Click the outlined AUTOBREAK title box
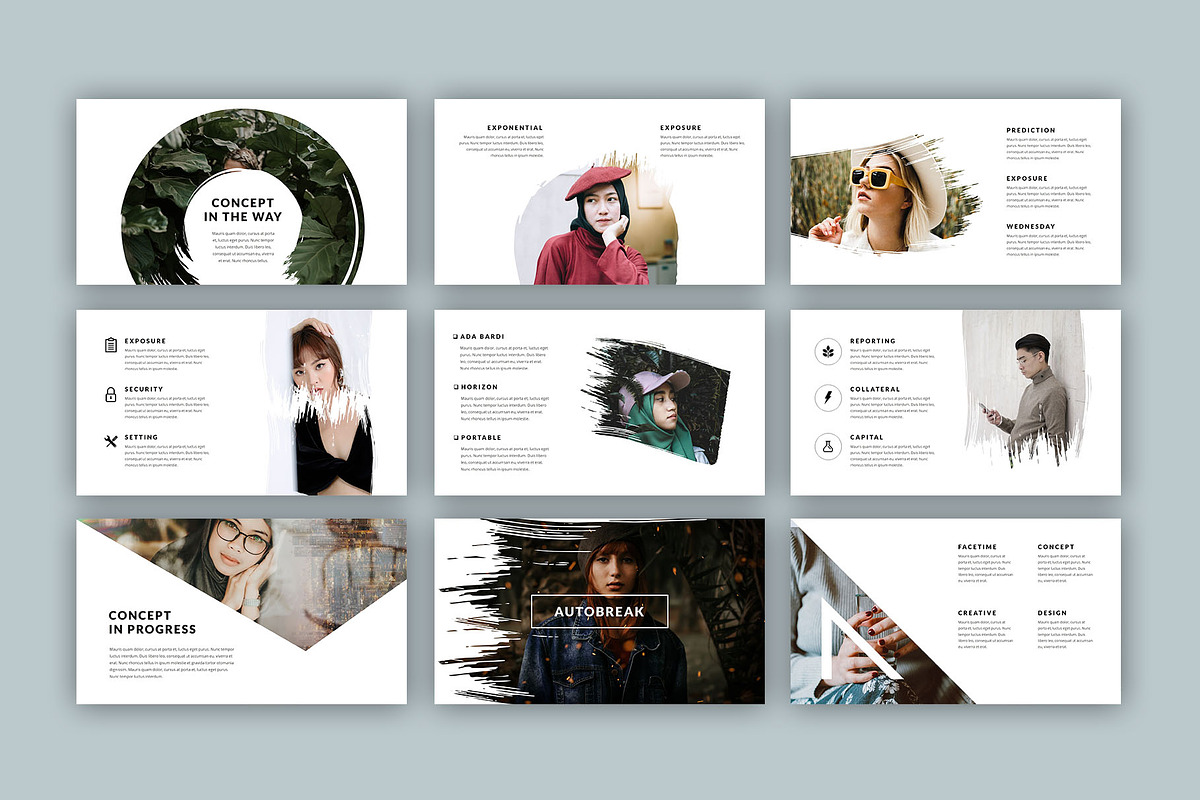Image resolution: width=1200 pixels, height=800 pixels. coord(599,611)
